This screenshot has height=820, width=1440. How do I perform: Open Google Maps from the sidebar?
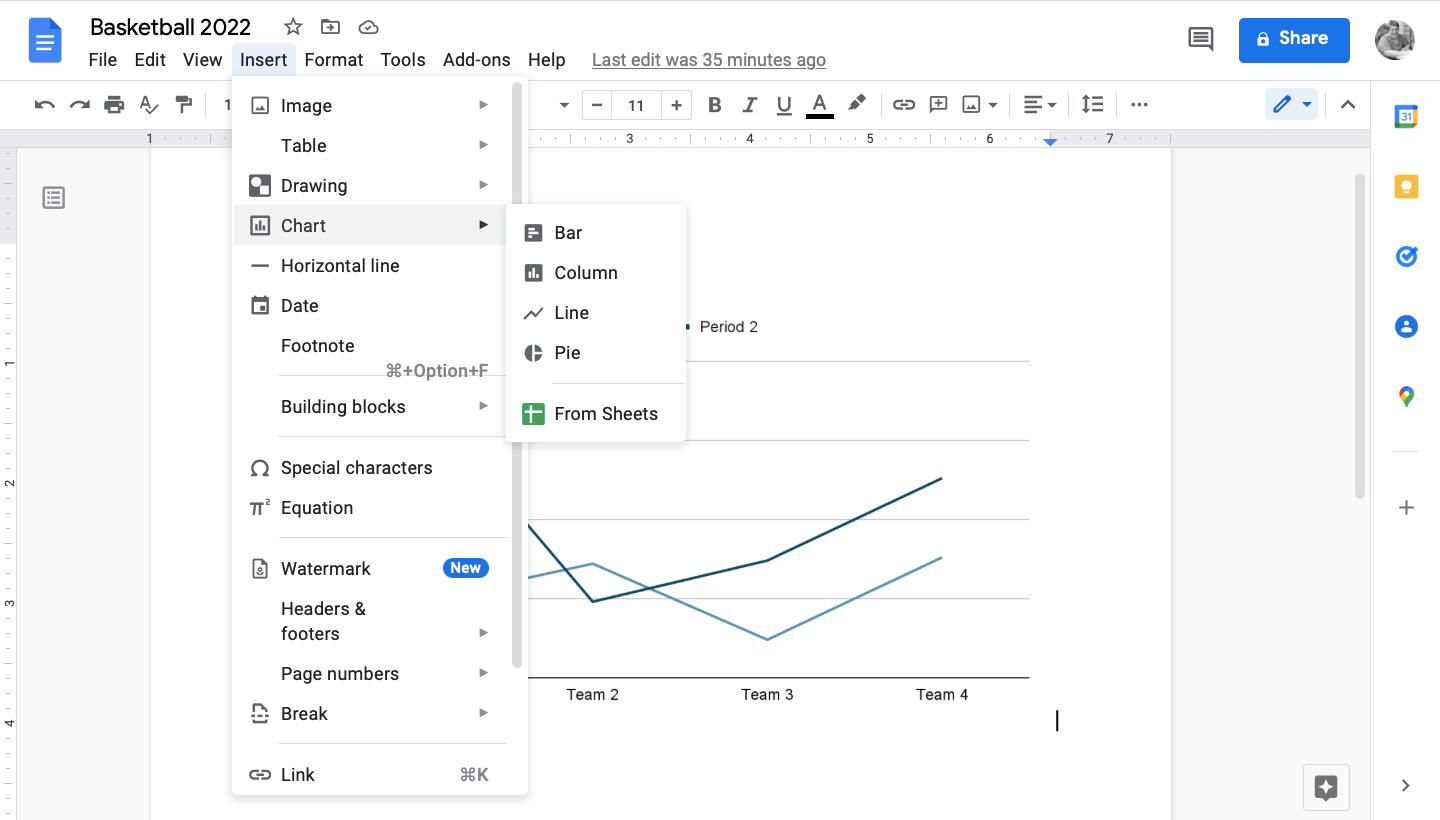(x=1406, y=396)
